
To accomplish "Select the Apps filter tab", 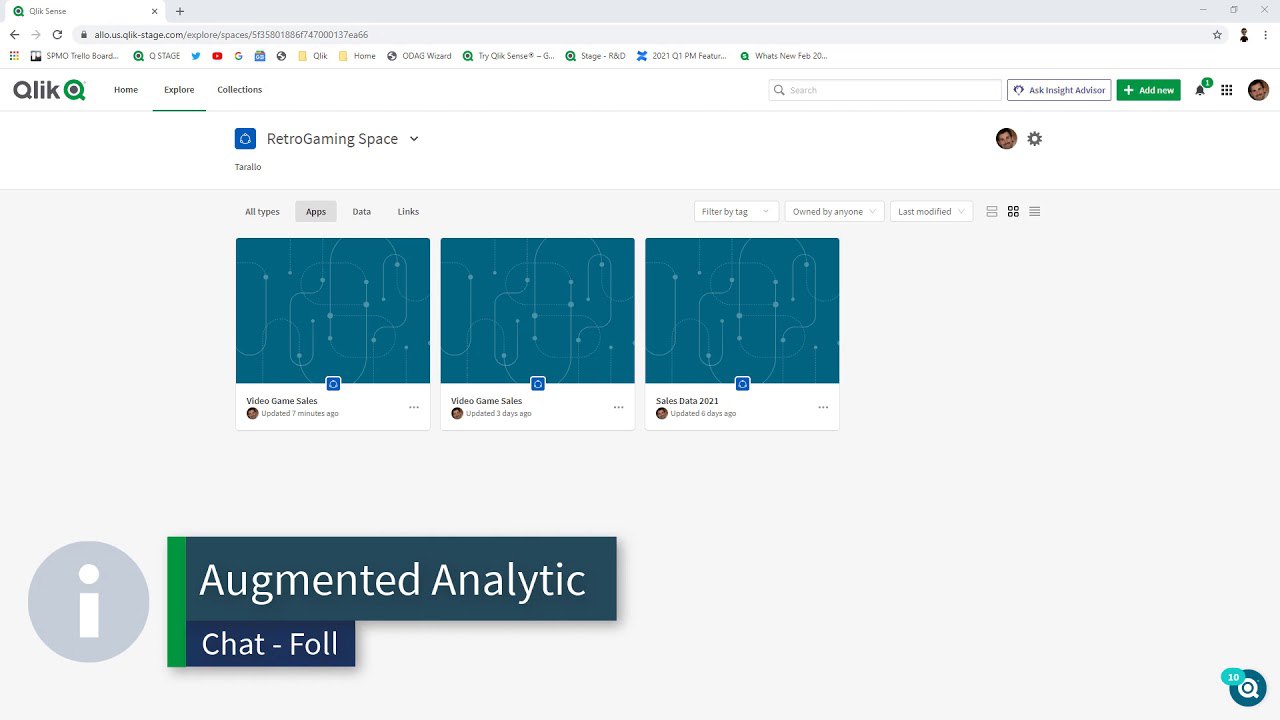I will [x=316, y=212].
